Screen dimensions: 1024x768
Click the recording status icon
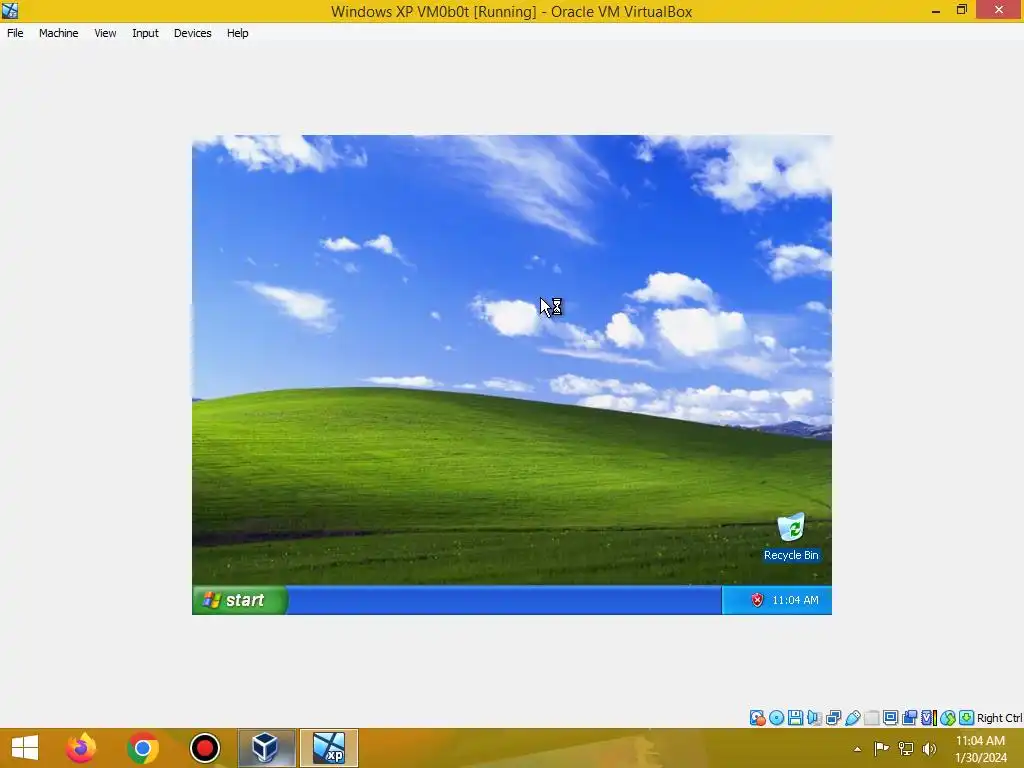click(x=910, y=718)
